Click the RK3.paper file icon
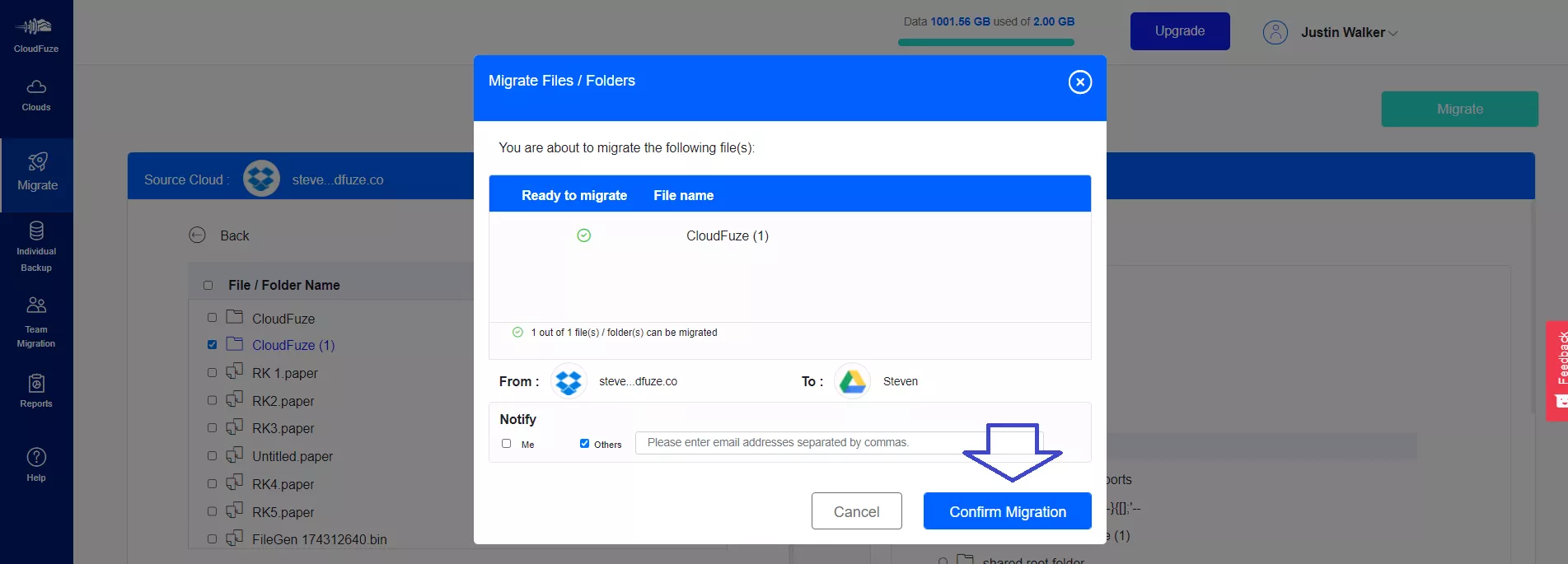Image resolution: width=1568 pixels, height=564 pixels. pyautogui.click(x=235, y=426)
